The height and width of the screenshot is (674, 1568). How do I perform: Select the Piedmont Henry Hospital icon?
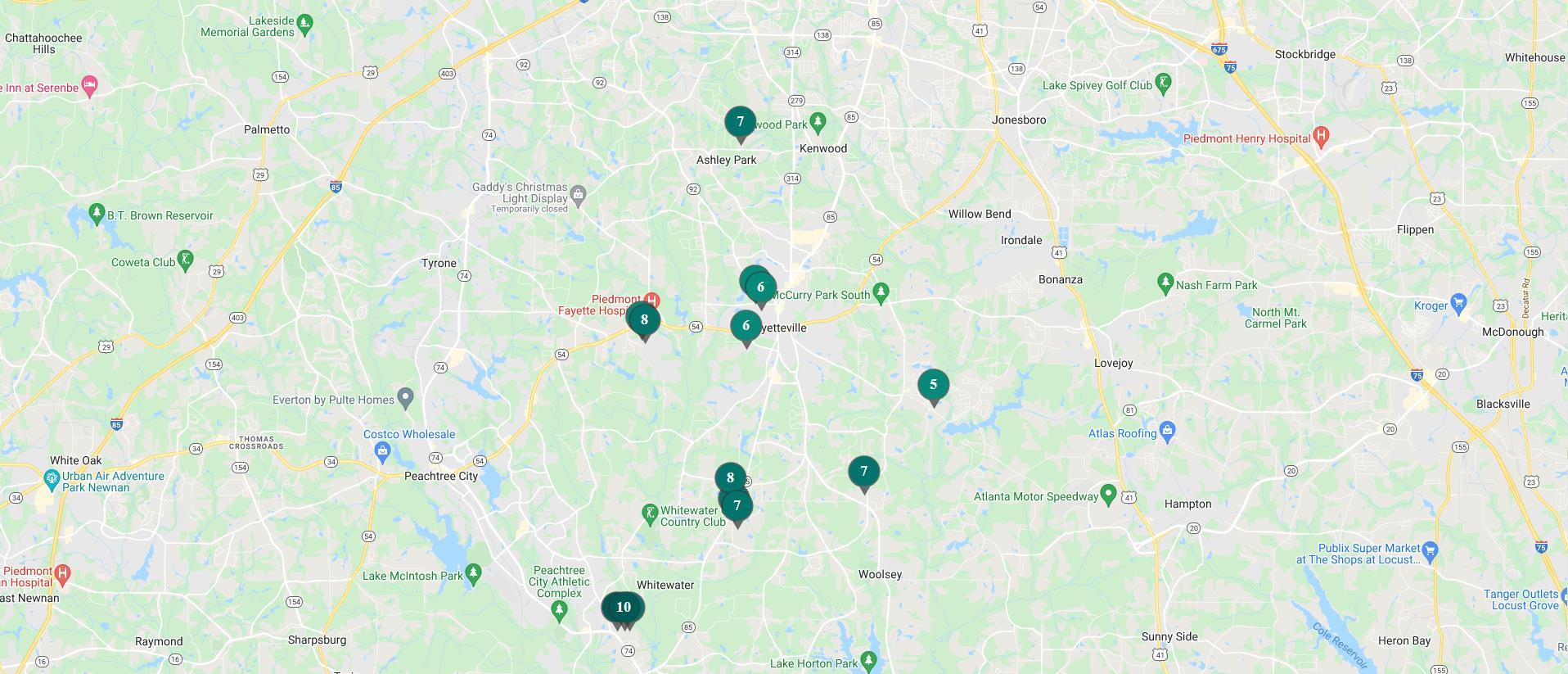(1320, 137)
